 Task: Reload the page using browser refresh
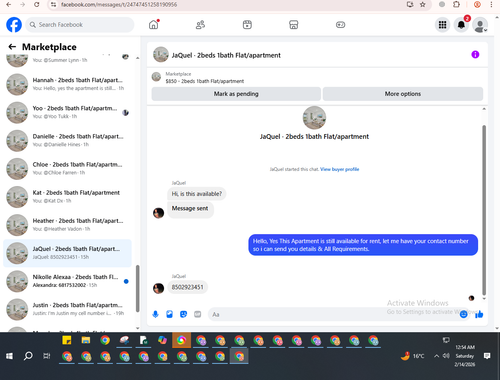pyautogui.click(x=37, y=5)
